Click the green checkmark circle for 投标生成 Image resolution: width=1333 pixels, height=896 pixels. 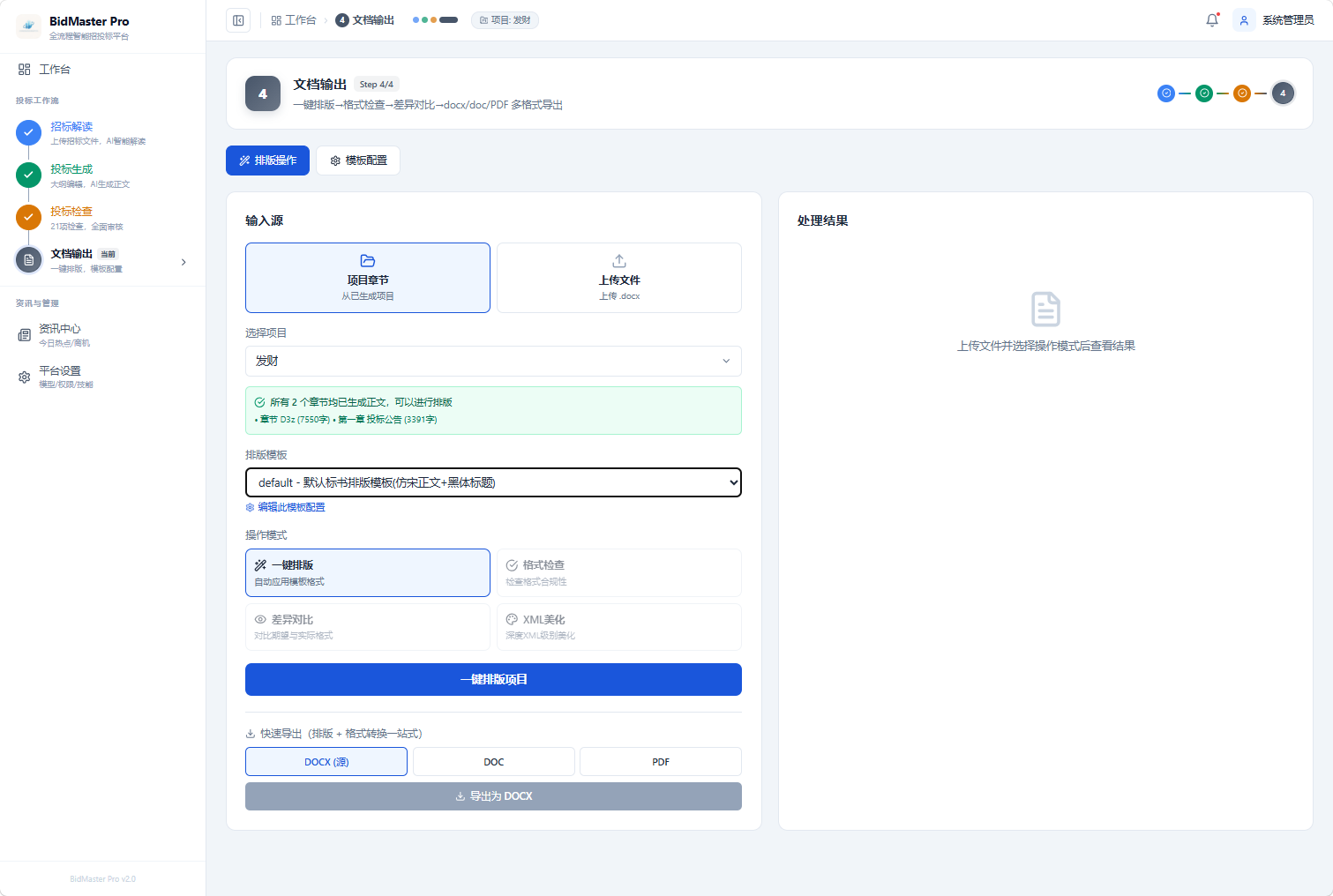coord(29,175)
